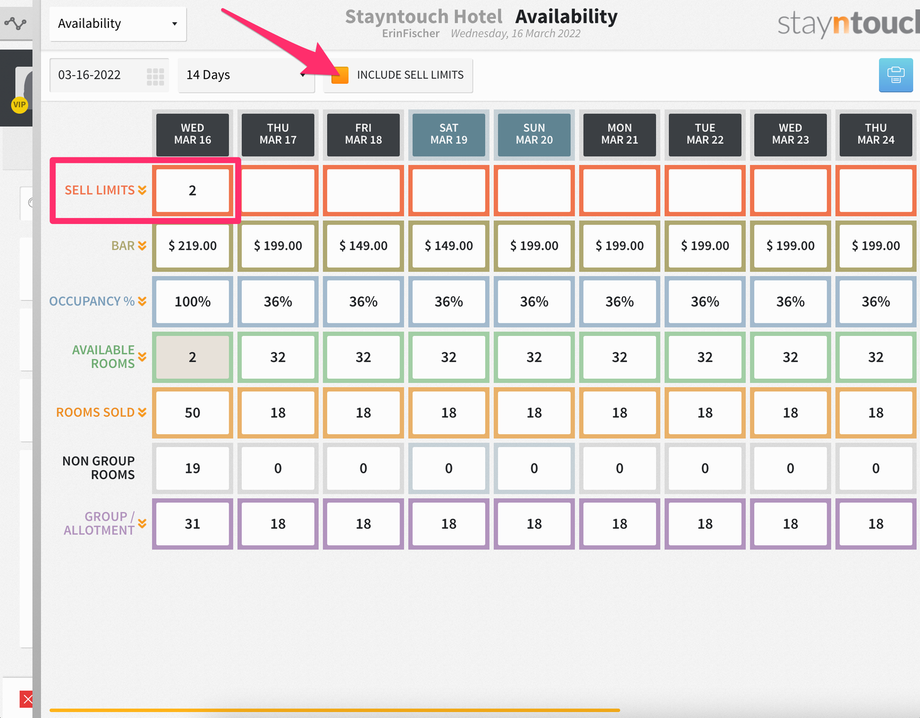The image size is (920, 718).
Task: Select the SUN MAR 20 column header
Action: click(534, 134)
